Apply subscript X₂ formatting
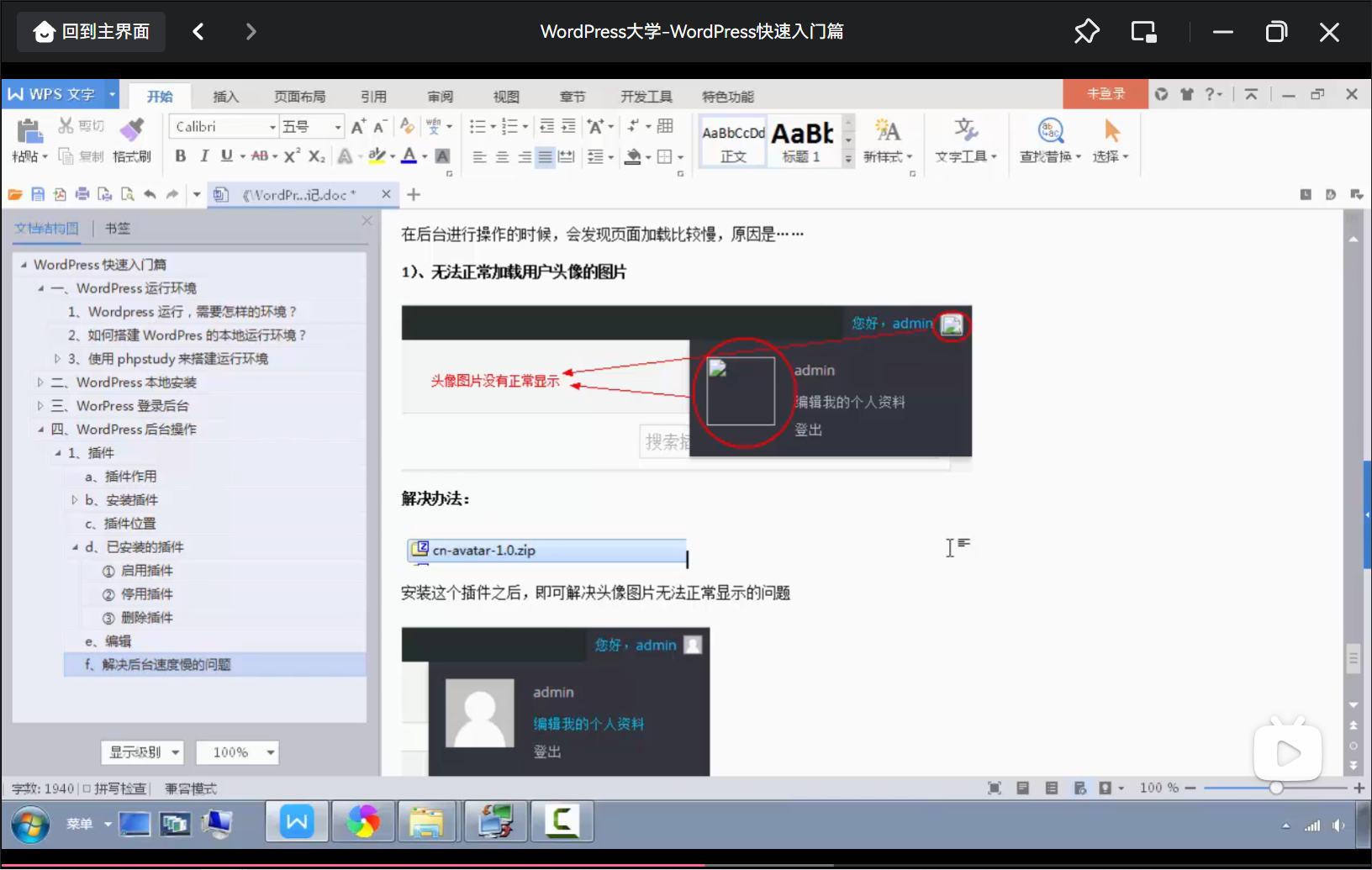The width and height of the screenshot is (1372, 870). [x=316, y=156]
